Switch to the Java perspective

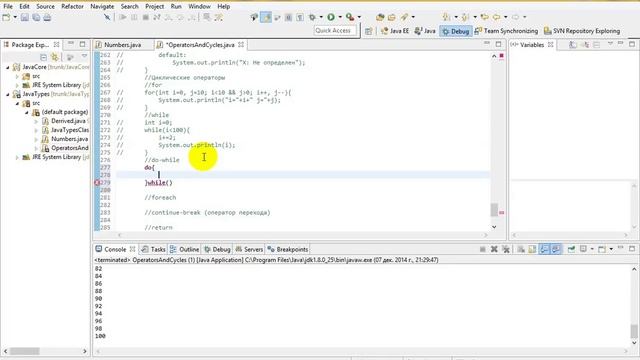425,31
